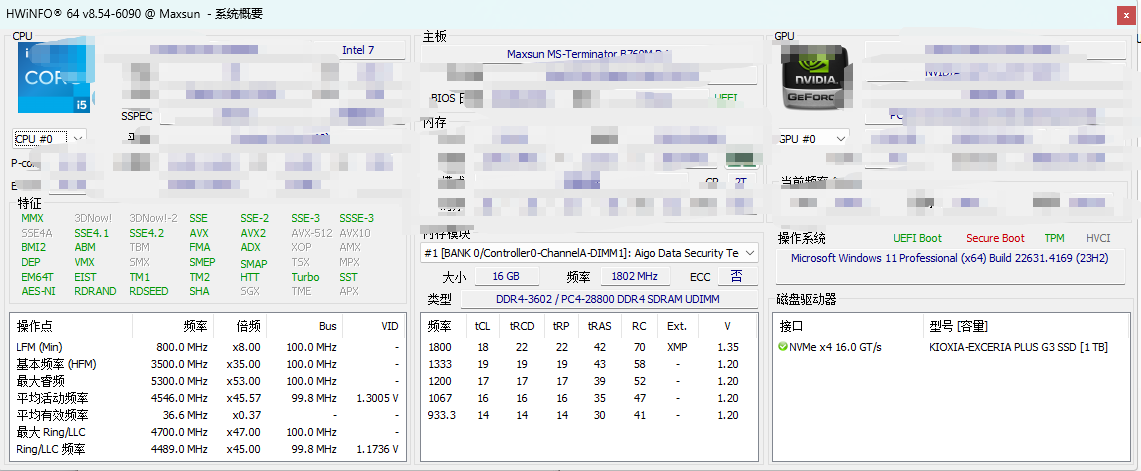Click the 5300.0 MHz max turbo frequency value
The width and height of the screenshot is (1141, 471).
[181, 381]
